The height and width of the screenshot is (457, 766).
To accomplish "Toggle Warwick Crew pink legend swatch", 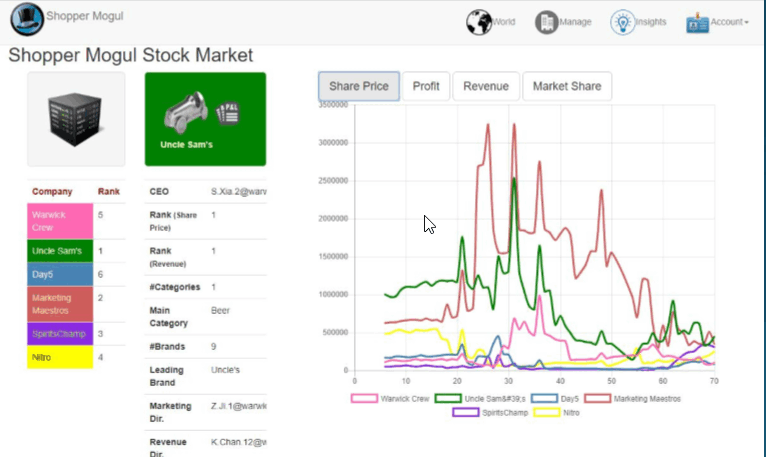I will [364, 399].
